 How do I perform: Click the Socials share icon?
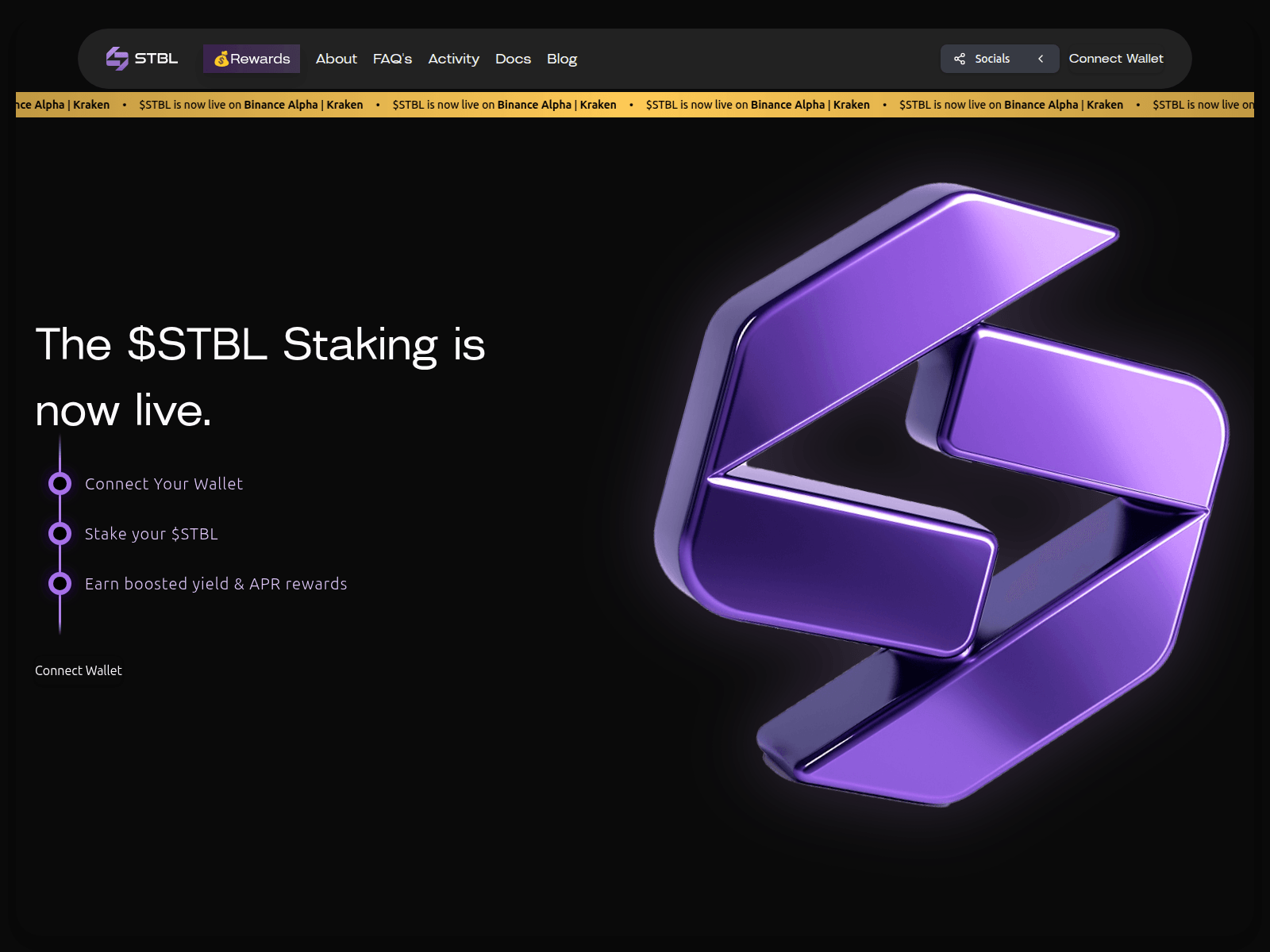960,59
